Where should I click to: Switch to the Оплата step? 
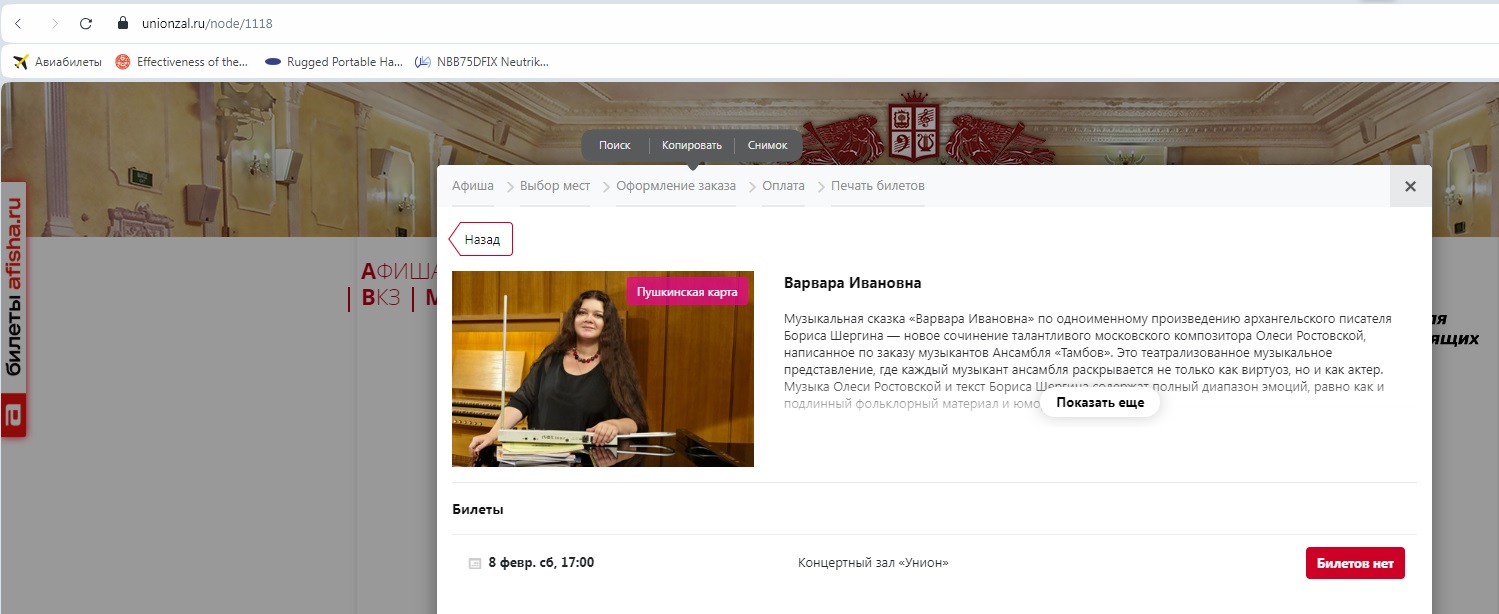(783, 186)
